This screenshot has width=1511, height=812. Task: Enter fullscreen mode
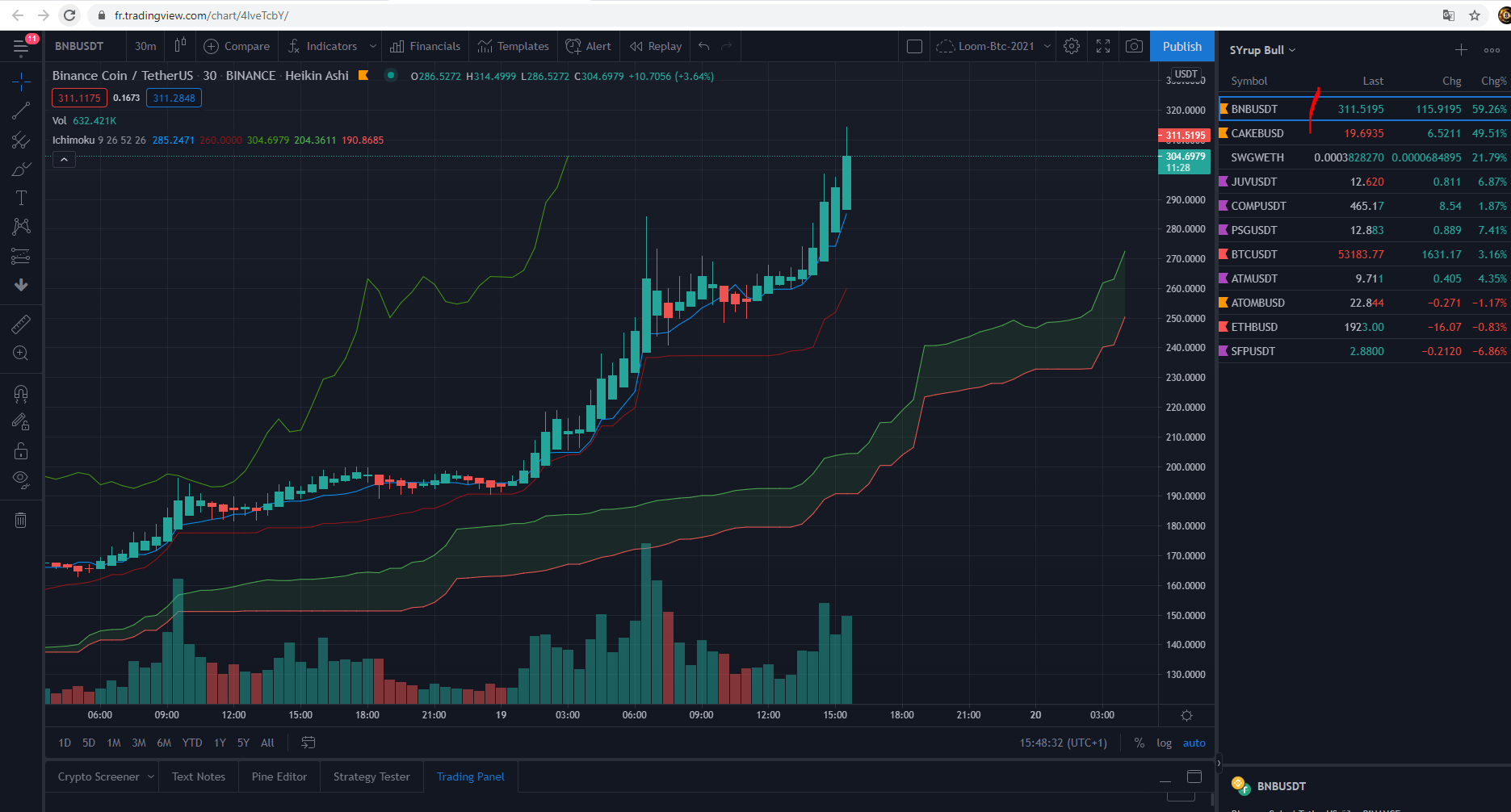pos(1103,46)
